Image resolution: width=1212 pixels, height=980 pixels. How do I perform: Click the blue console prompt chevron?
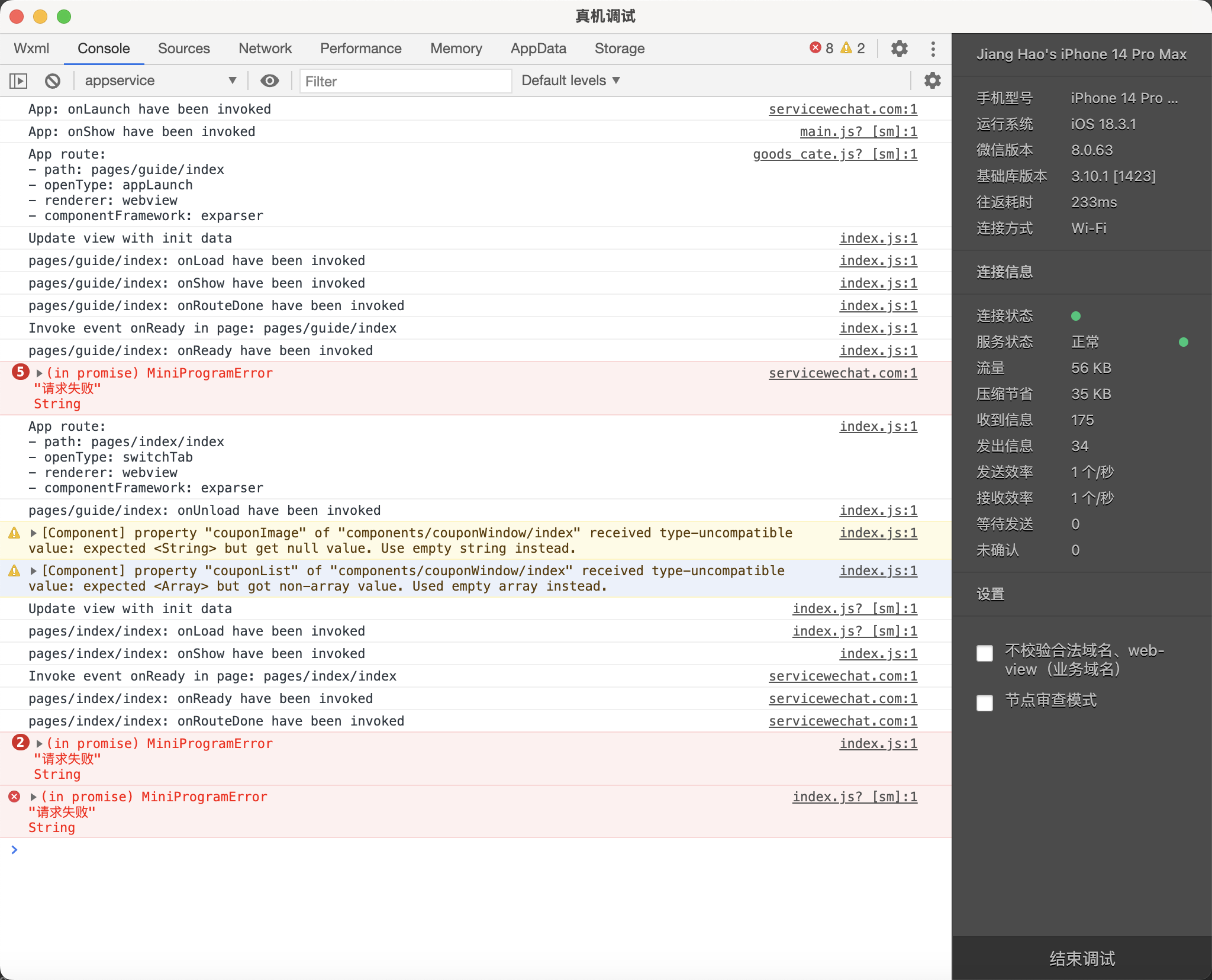(x=14, y=850)
